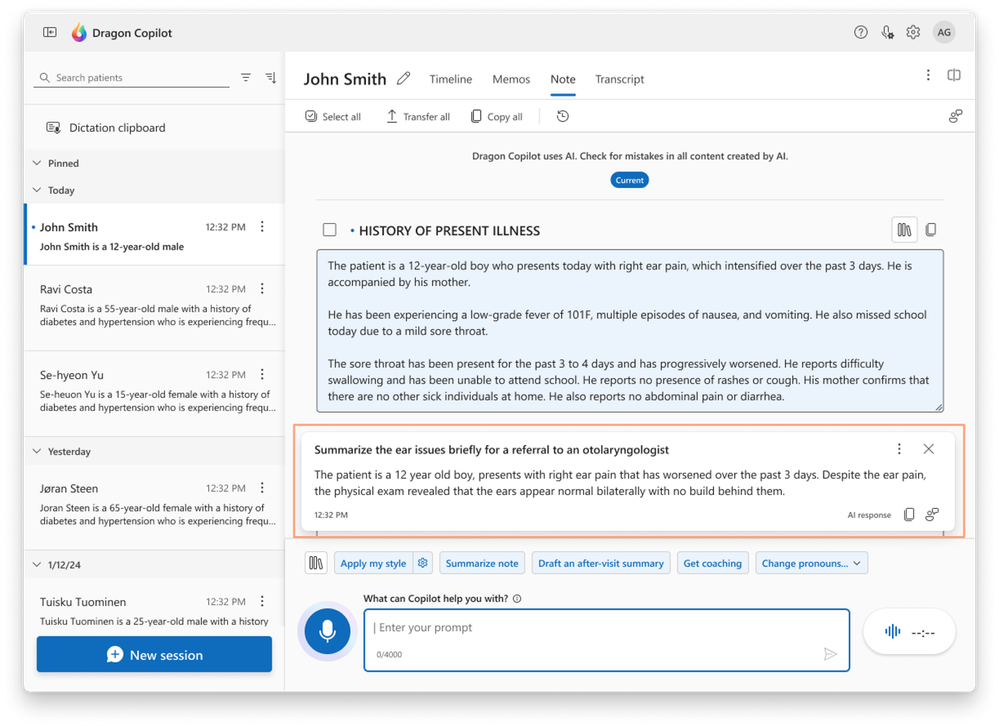The height and width of the screenshot is (727, 999).
Task: Click Transfer all button
Action: tap(418, 116)
